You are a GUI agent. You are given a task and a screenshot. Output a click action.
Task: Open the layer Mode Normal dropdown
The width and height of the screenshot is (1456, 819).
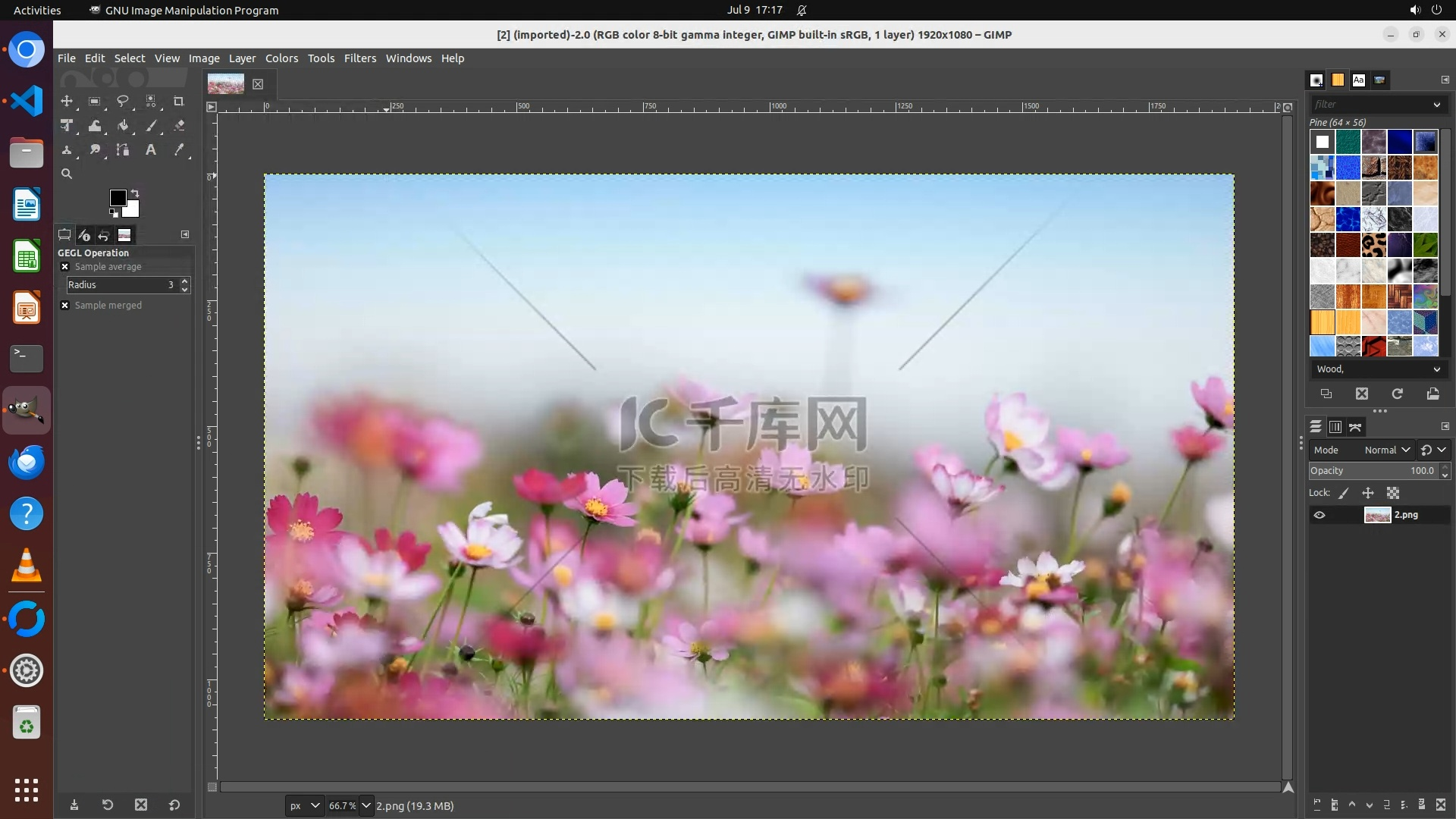click(x=1386, y=450)
